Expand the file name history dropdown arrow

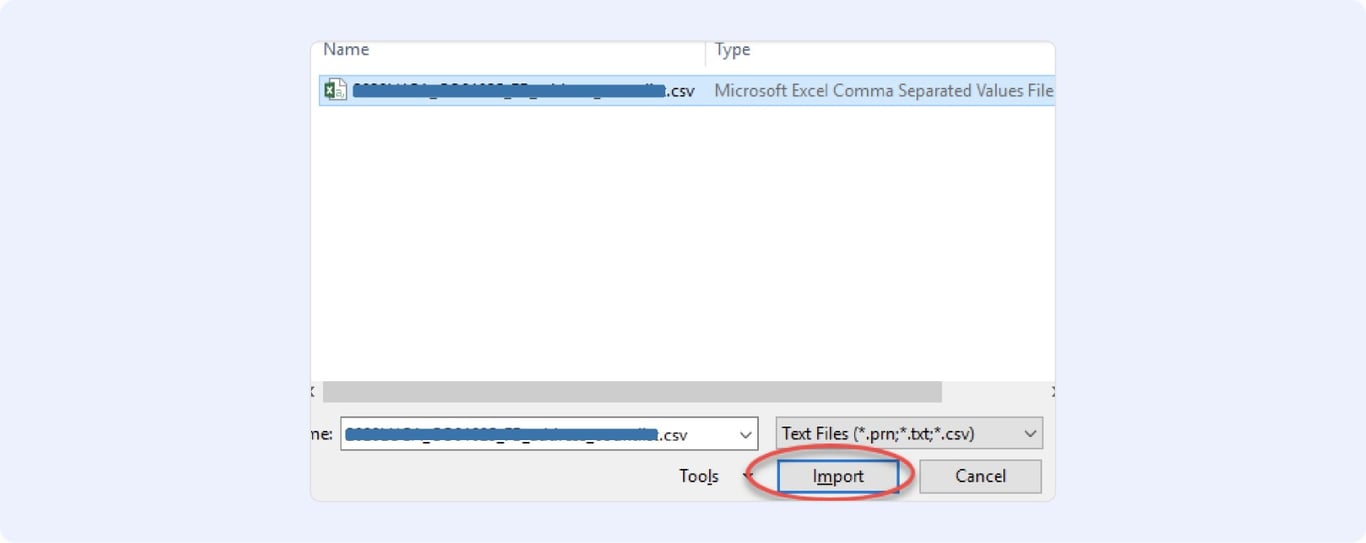click(x=745, y=435)
